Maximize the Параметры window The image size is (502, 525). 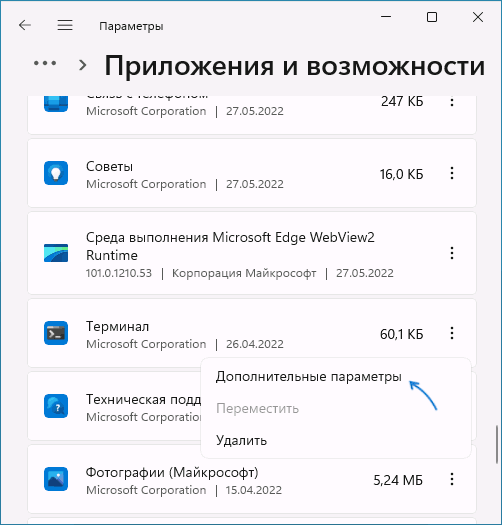(432, 17)
